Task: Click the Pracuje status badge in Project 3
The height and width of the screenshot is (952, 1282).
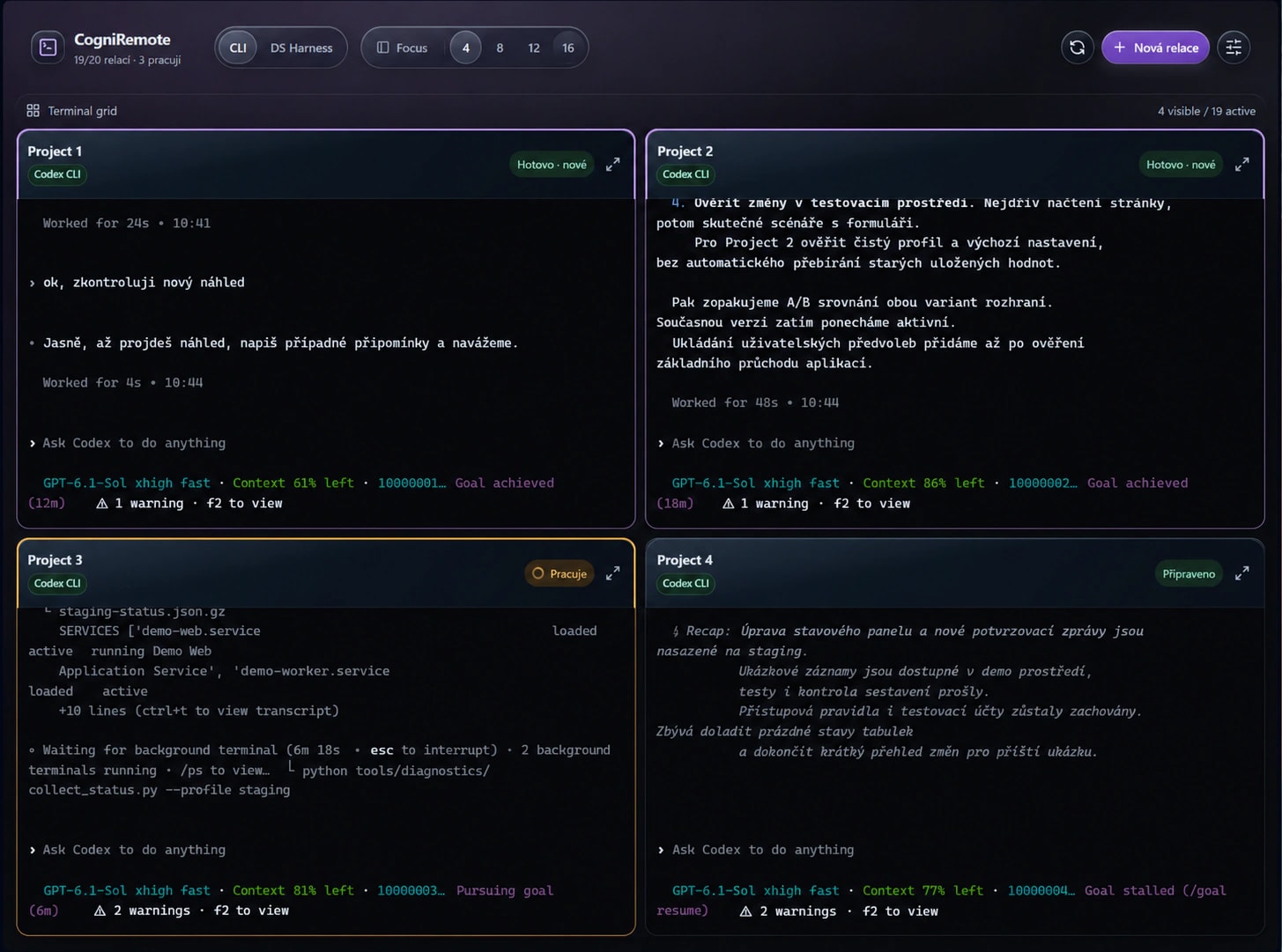Action: tap(559, 573)
